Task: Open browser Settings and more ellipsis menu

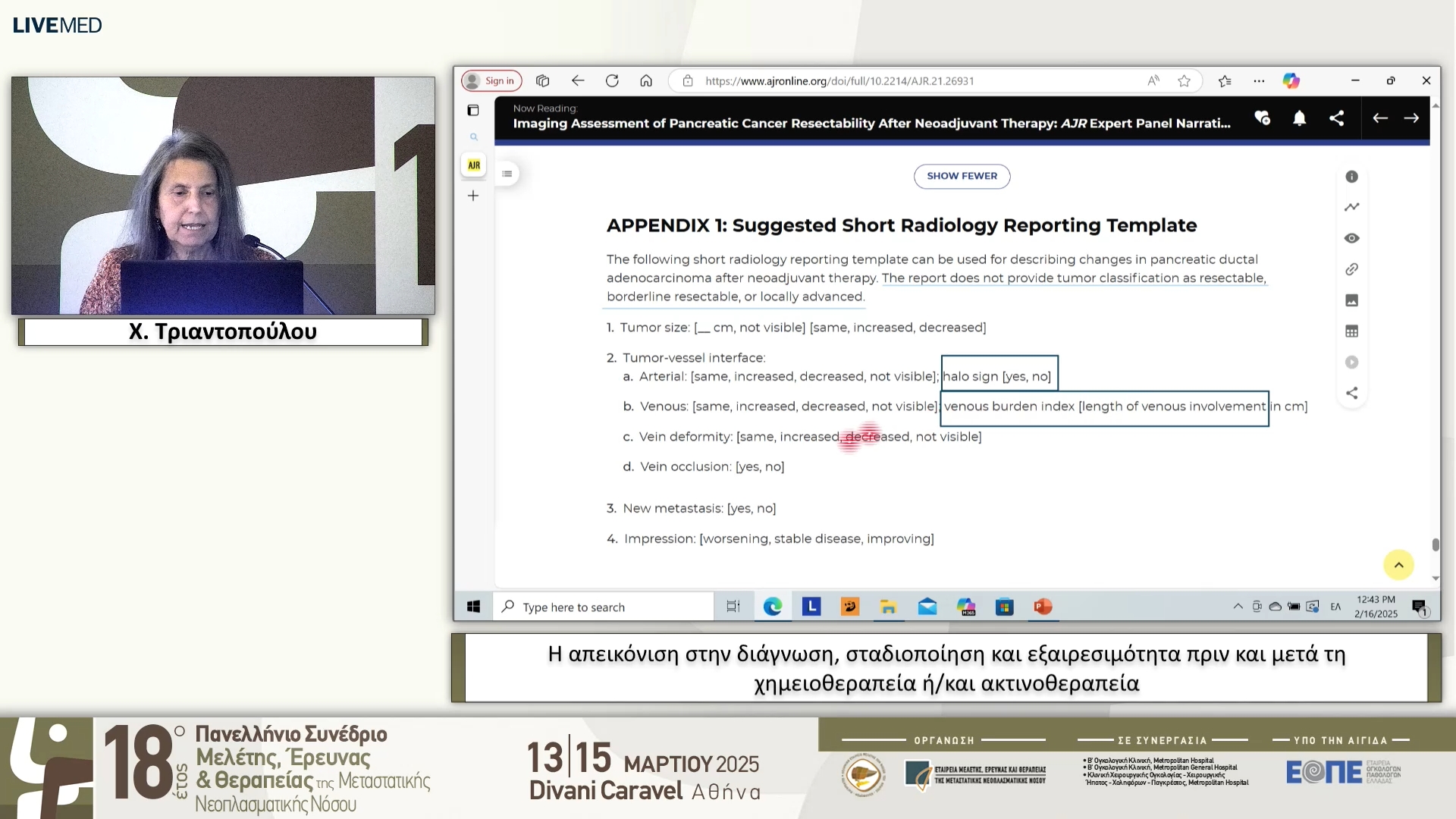Action: point(1259,81)
